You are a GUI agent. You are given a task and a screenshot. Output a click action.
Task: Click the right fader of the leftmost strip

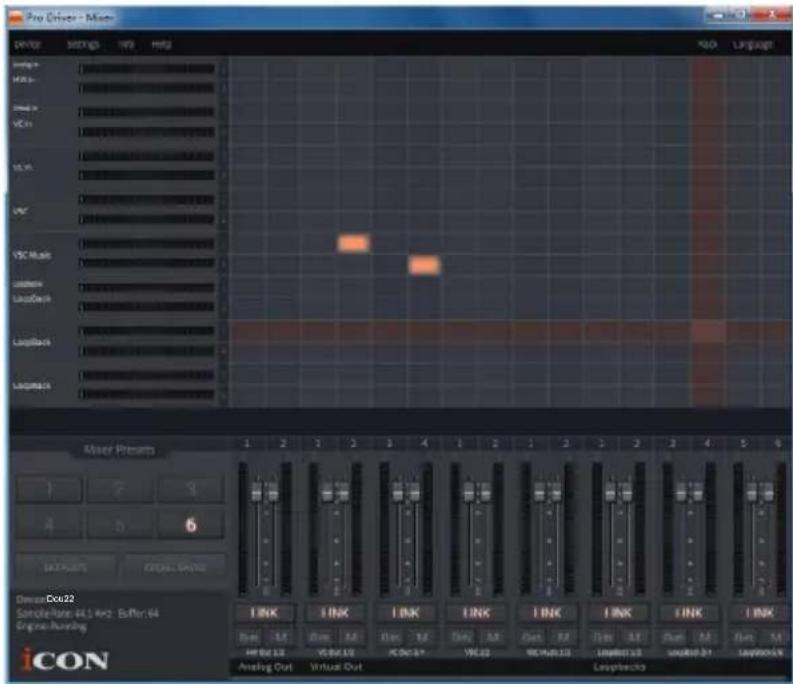273,492
